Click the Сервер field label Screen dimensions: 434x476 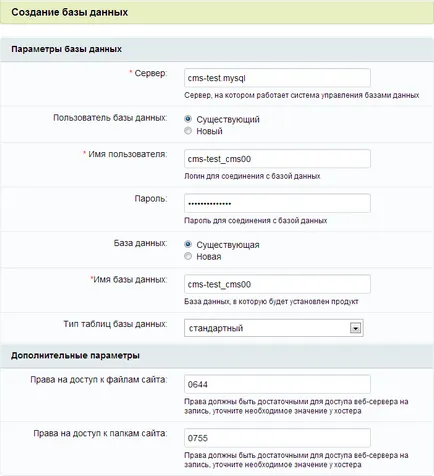tap(151, 73)
